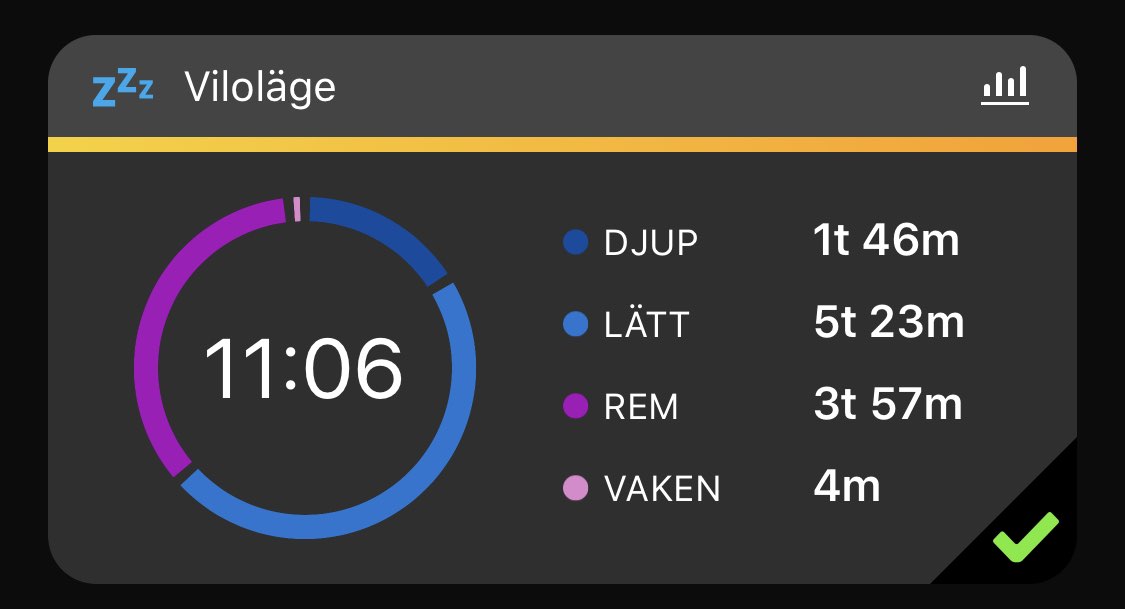Select the purple REM legend dot
This screenshot has width=1125, height=609.
(575, 406)
